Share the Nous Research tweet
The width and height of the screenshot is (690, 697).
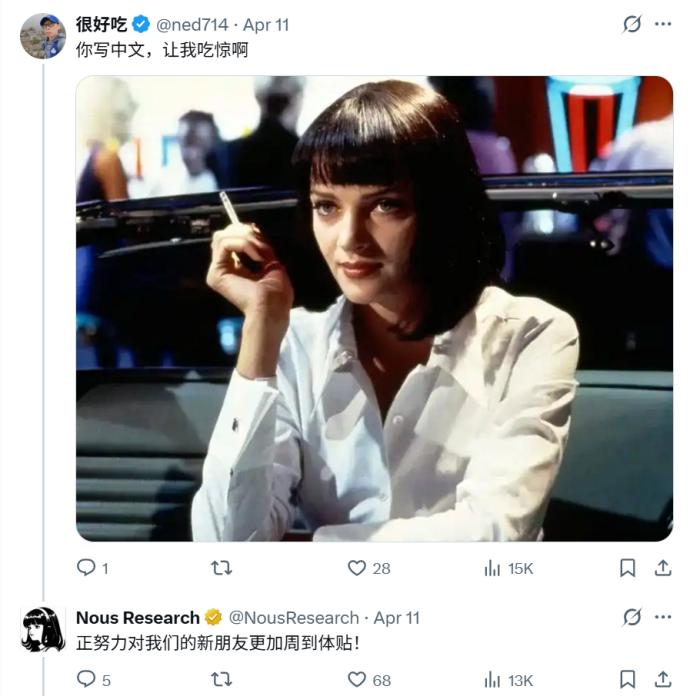pyautogui.click(x=662, y=680)
